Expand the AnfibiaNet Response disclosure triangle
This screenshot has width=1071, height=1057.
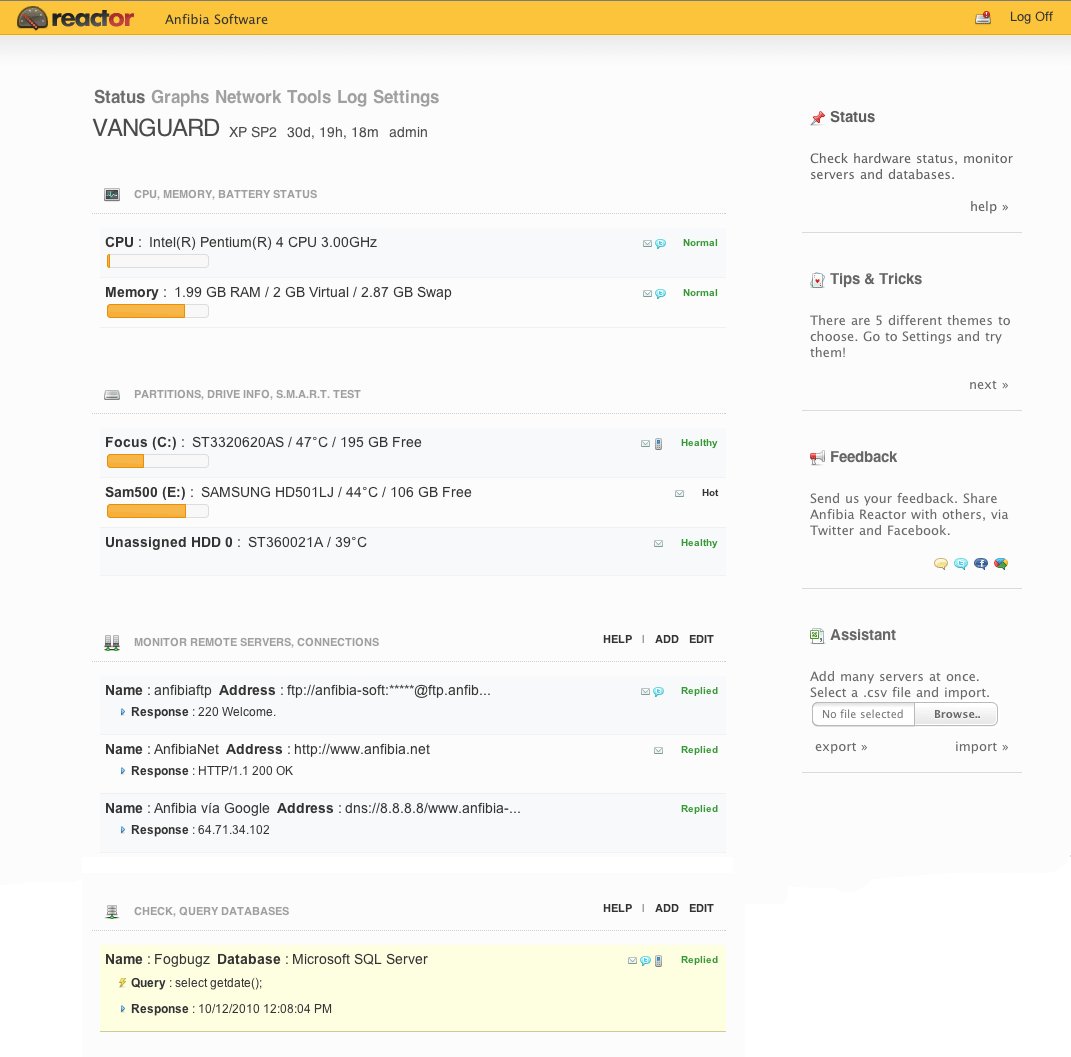point(123,771)
